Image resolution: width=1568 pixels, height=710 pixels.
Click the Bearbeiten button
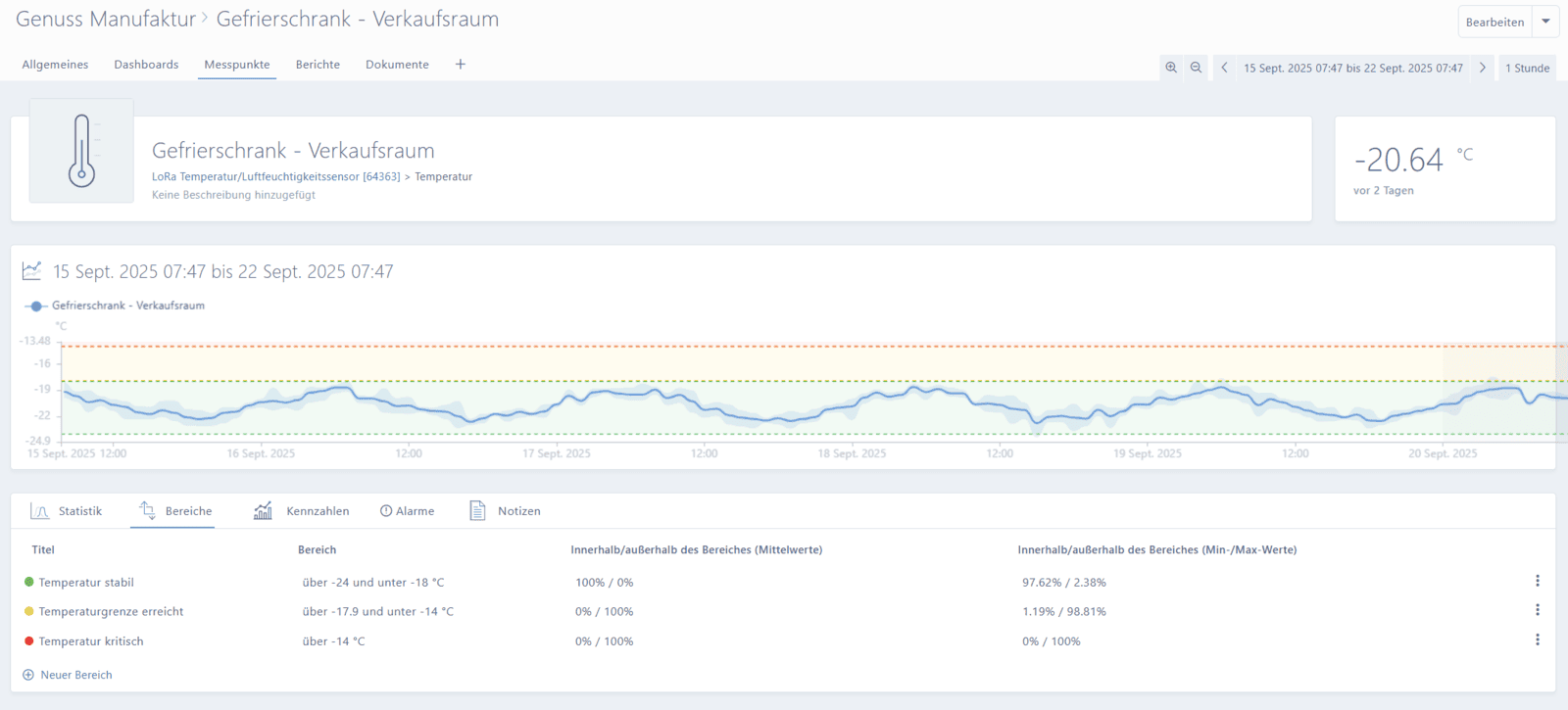tap(1494, 22)
